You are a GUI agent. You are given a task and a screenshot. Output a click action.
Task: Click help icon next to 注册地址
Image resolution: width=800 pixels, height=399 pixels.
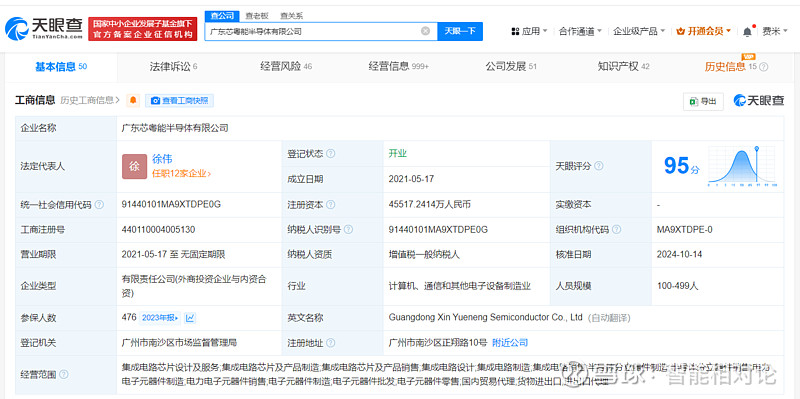click(331, 343)
